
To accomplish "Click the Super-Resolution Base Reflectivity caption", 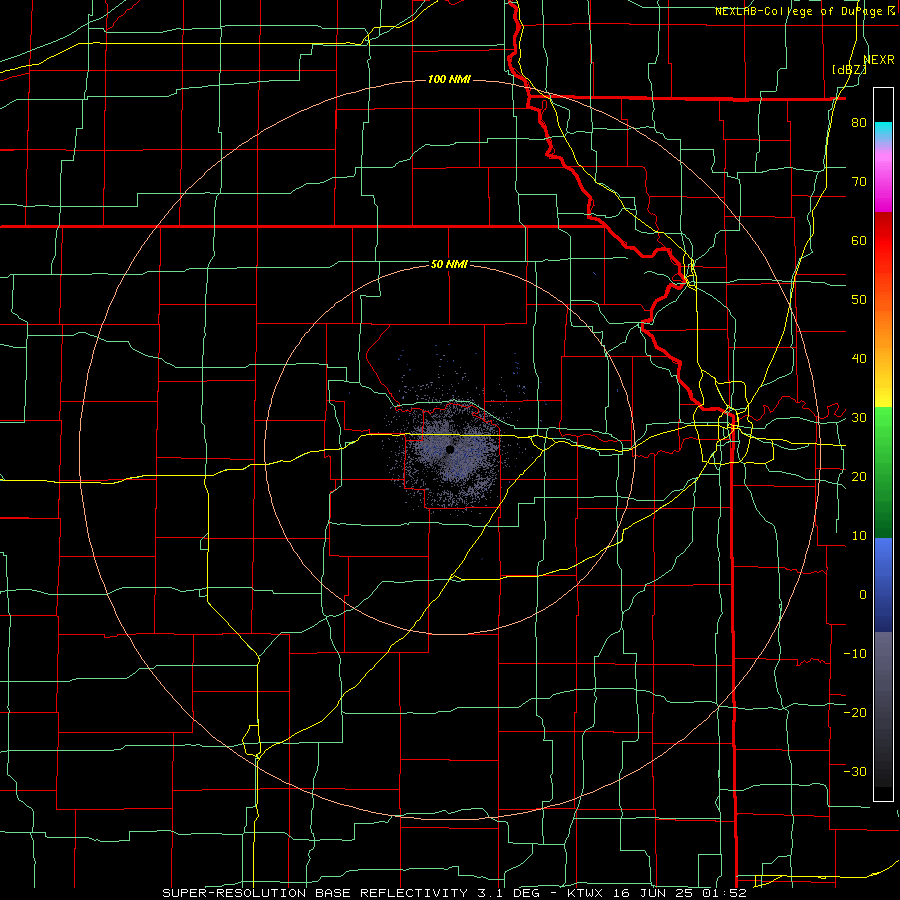I will [315, 893].
